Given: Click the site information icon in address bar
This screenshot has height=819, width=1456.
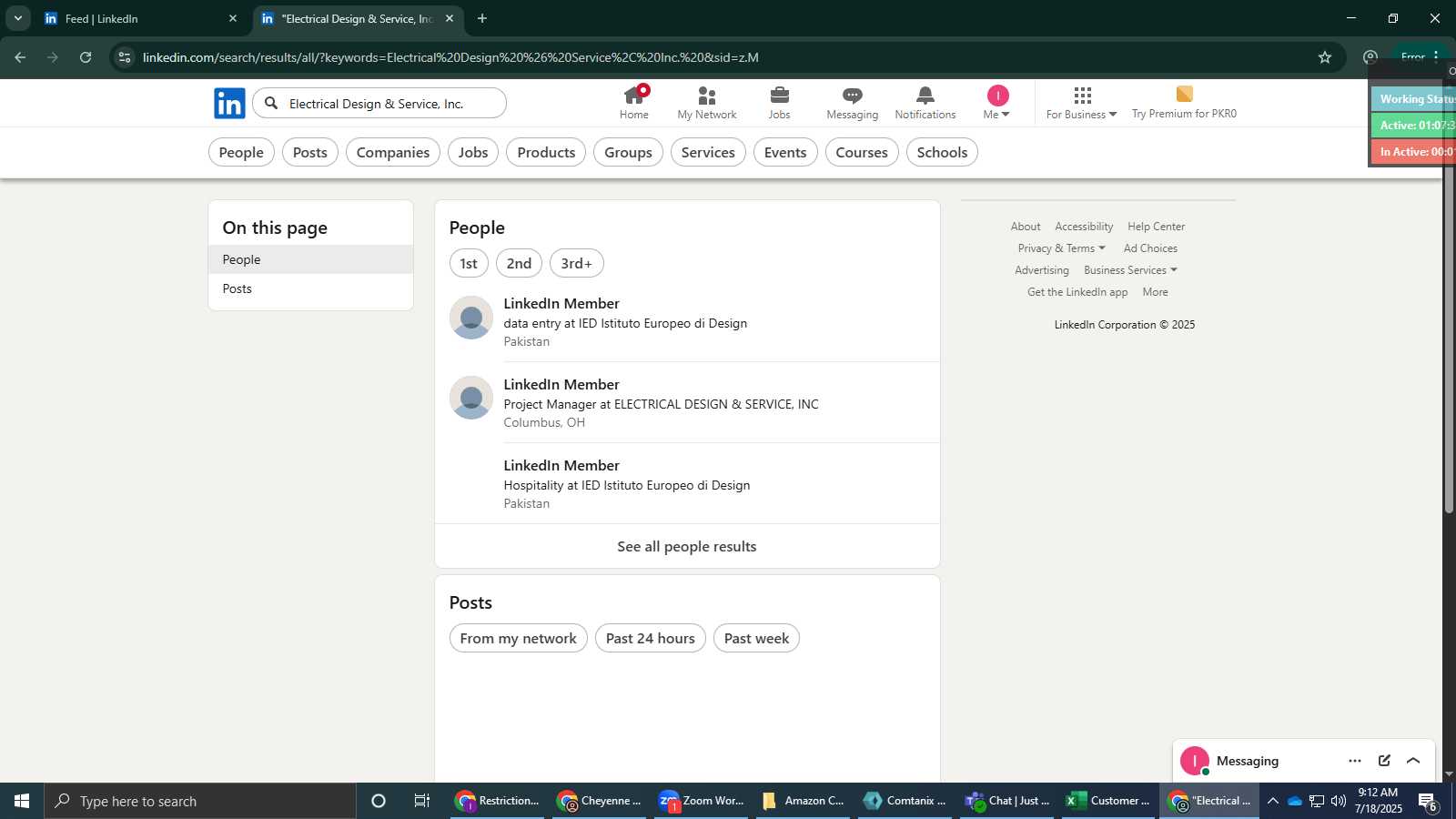Looking at the screenshot, I should [125, 57].
